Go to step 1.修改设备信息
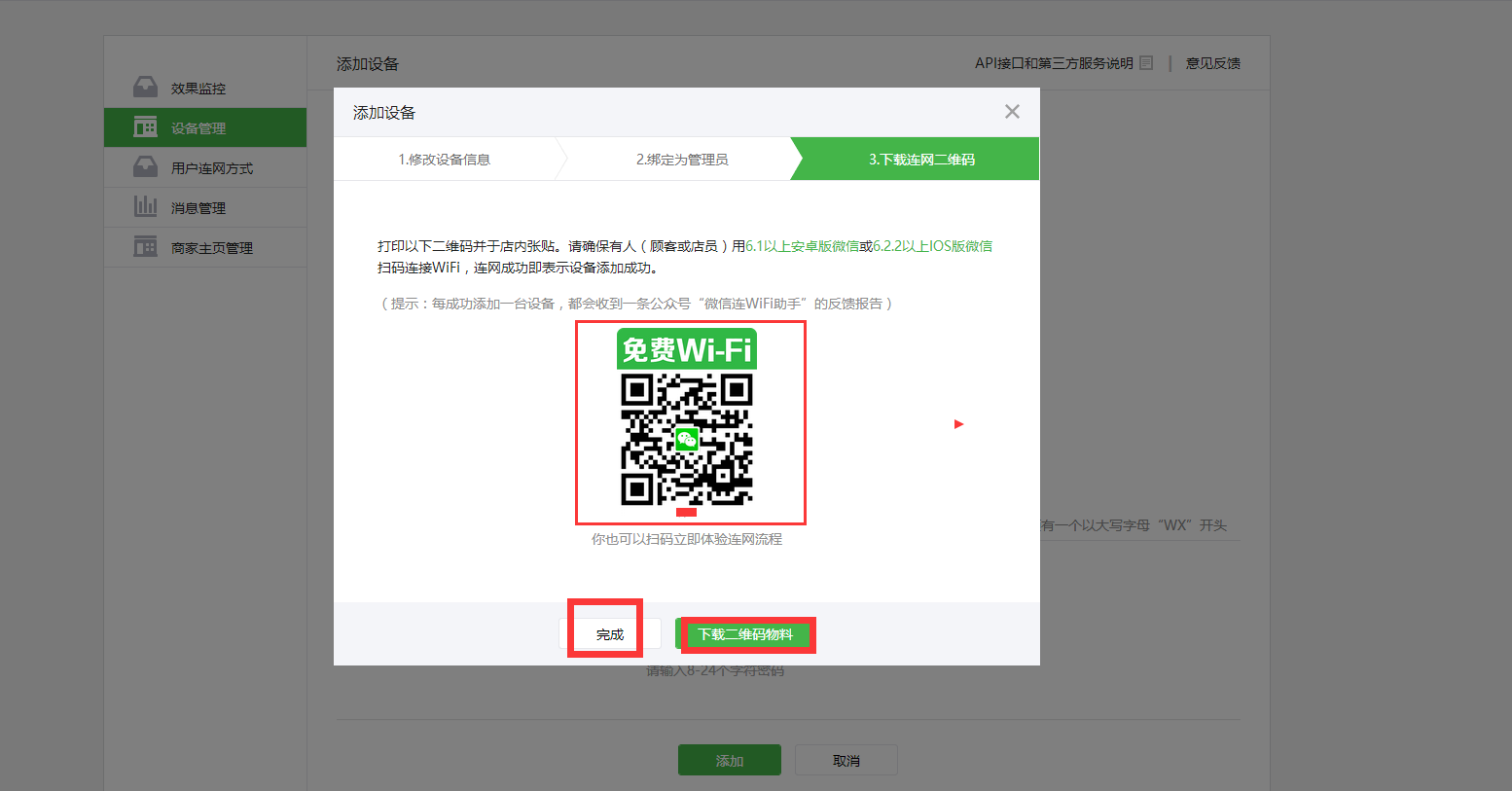 pyautogui.click(x=444, y=160)
